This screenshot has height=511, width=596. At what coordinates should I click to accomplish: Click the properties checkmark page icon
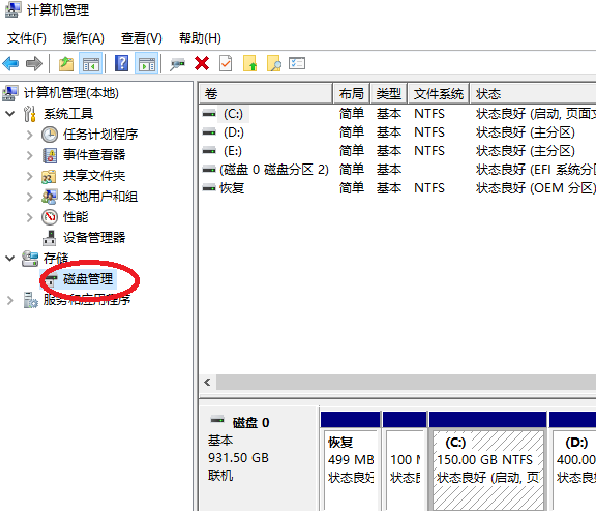[x=225, y=63]
